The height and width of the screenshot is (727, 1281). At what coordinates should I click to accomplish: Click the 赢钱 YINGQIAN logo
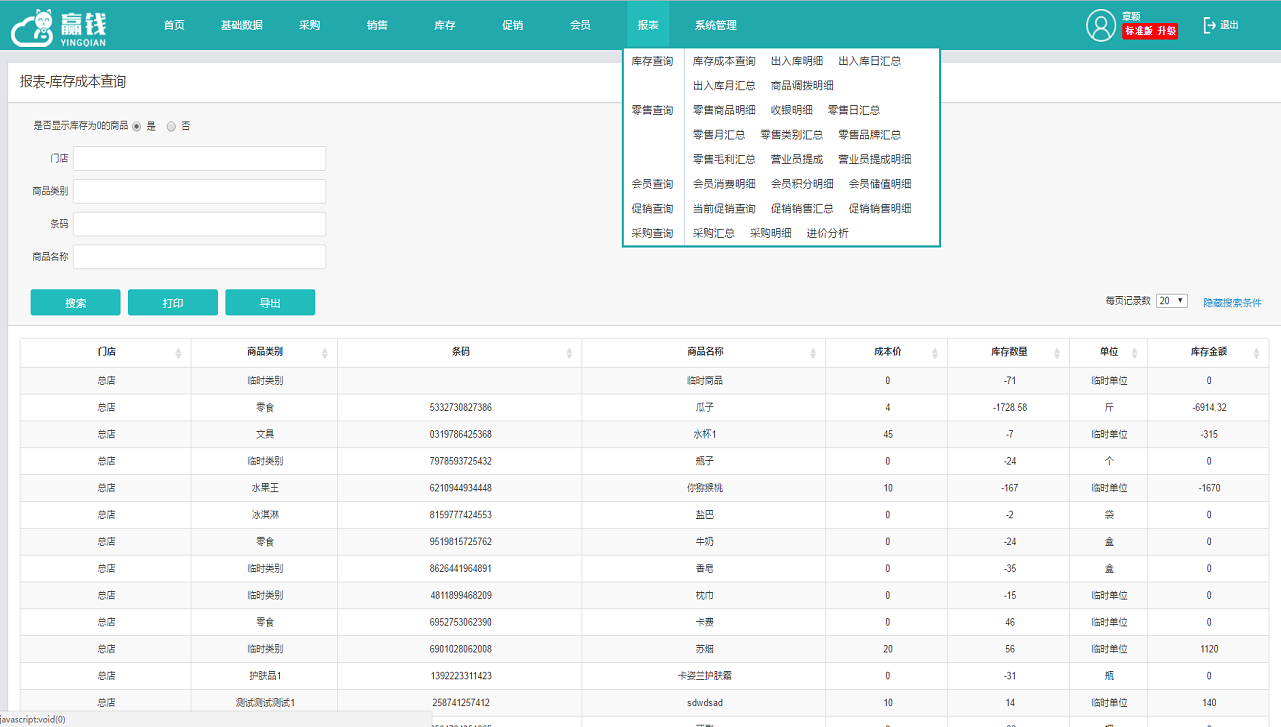pyautogui.click(x=58, y=26)
